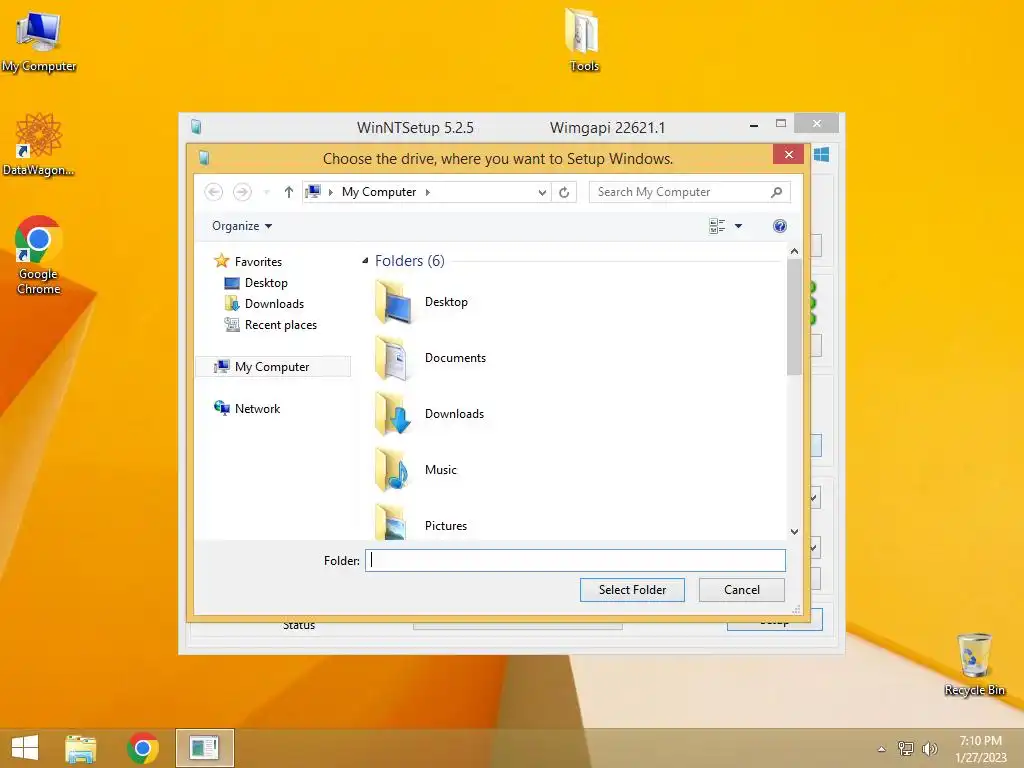This screenshot has width=1024, height=768.
Task: Select the Music folder
Action: pos(417,470)
